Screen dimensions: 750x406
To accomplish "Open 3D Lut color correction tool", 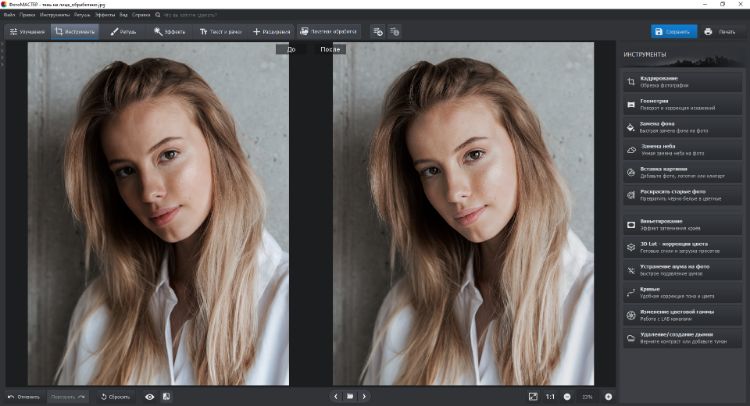I will tap(683, 247).
